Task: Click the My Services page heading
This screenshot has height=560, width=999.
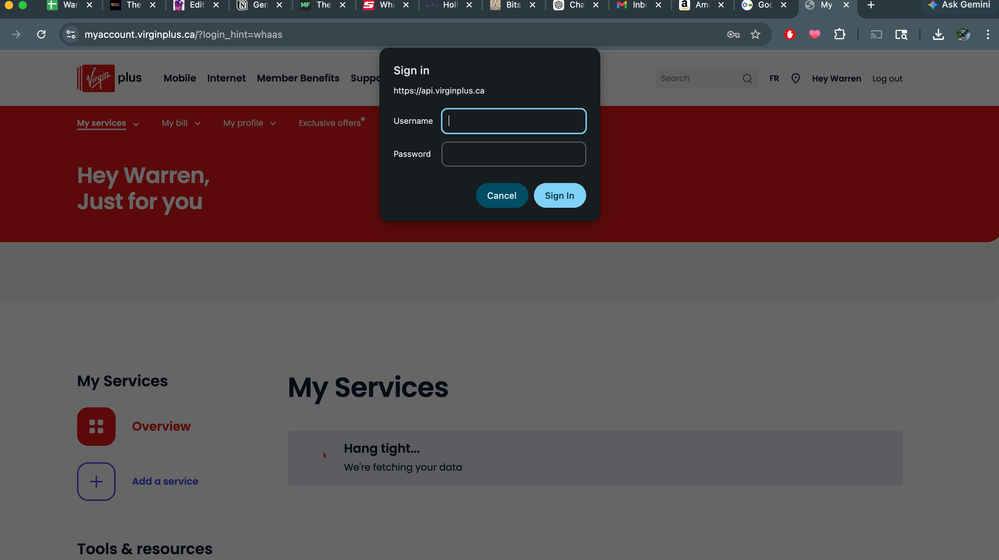Action: pyautogui.click(x=368, y=387)
